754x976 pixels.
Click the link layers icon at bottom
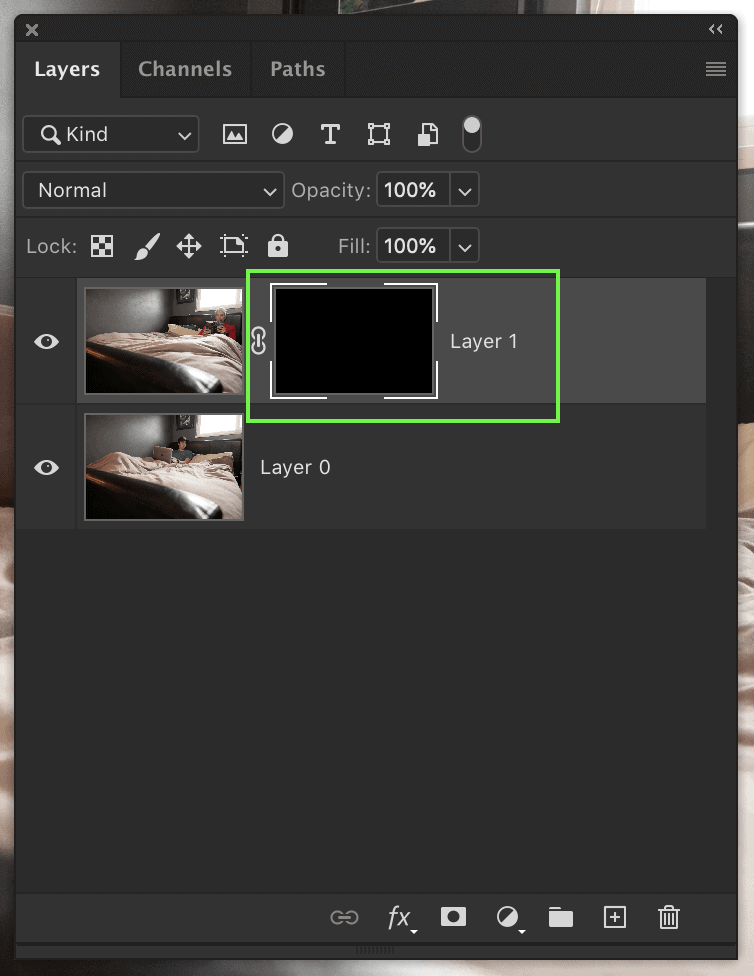coord(344,917)
